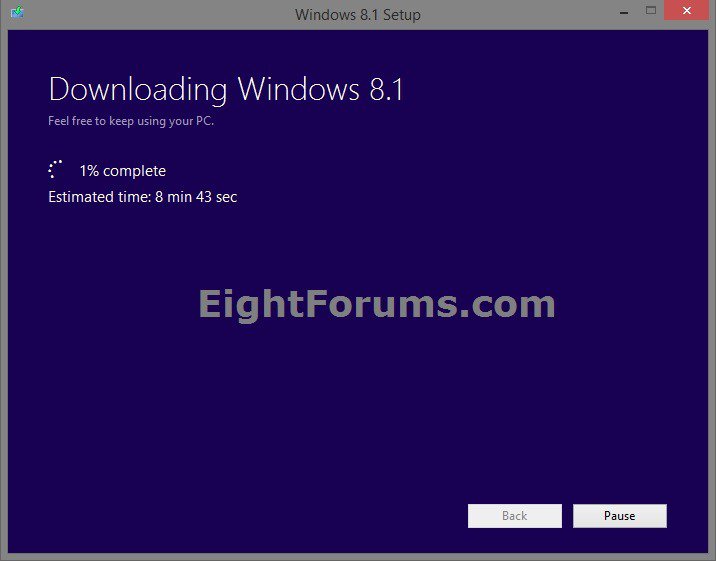Click "Windows 8.1" in the large heading
Image resolution: width=716 pixels, height=561 pixels.
(x=320, y=90)
